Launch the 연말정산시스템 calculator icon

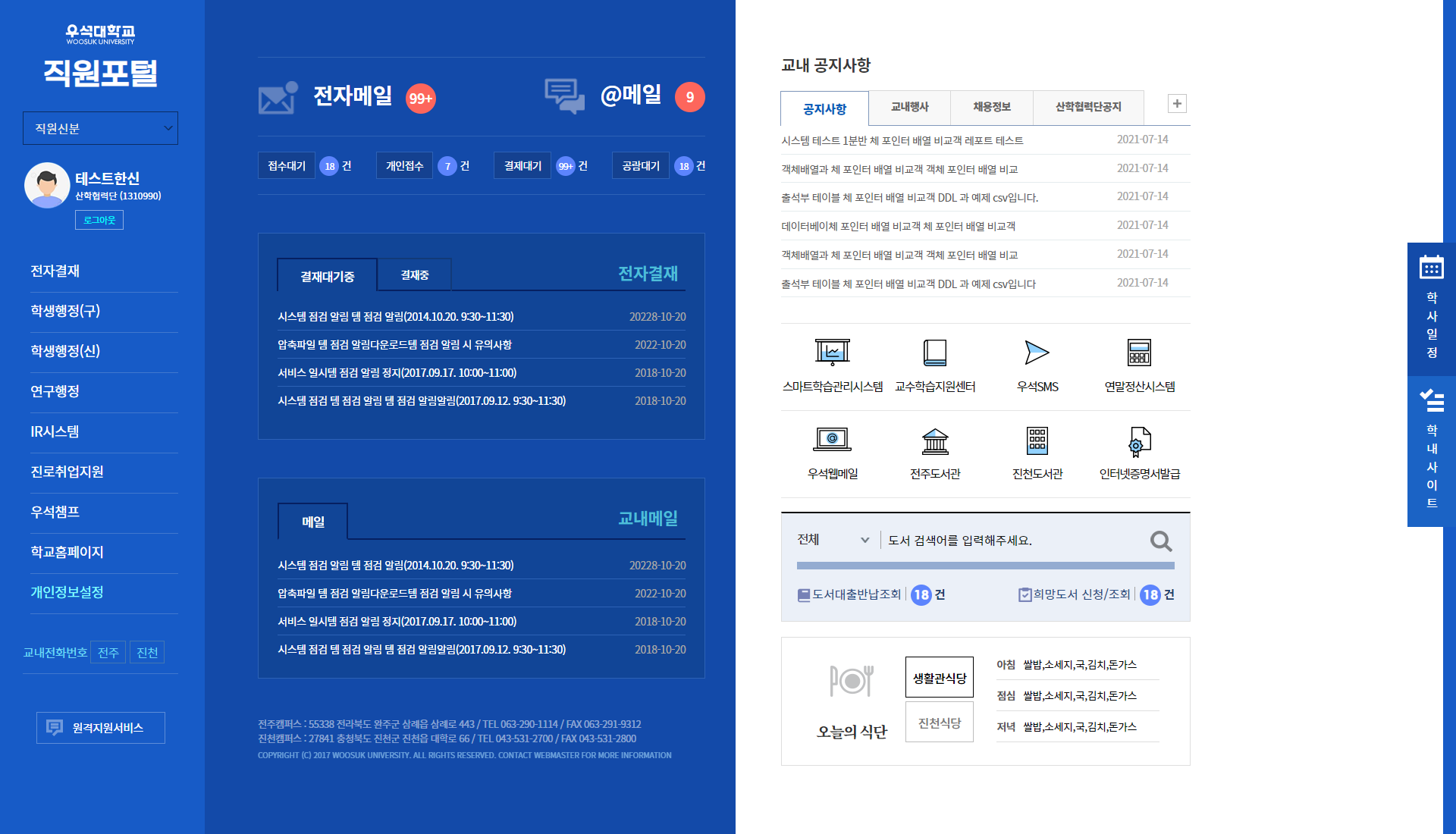coord(1139,353)
